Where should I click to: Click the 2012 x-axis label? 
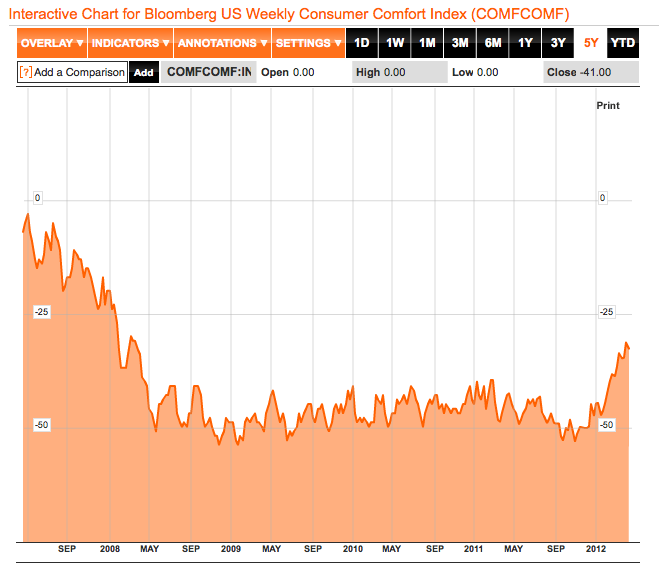[x=596, y=549]
